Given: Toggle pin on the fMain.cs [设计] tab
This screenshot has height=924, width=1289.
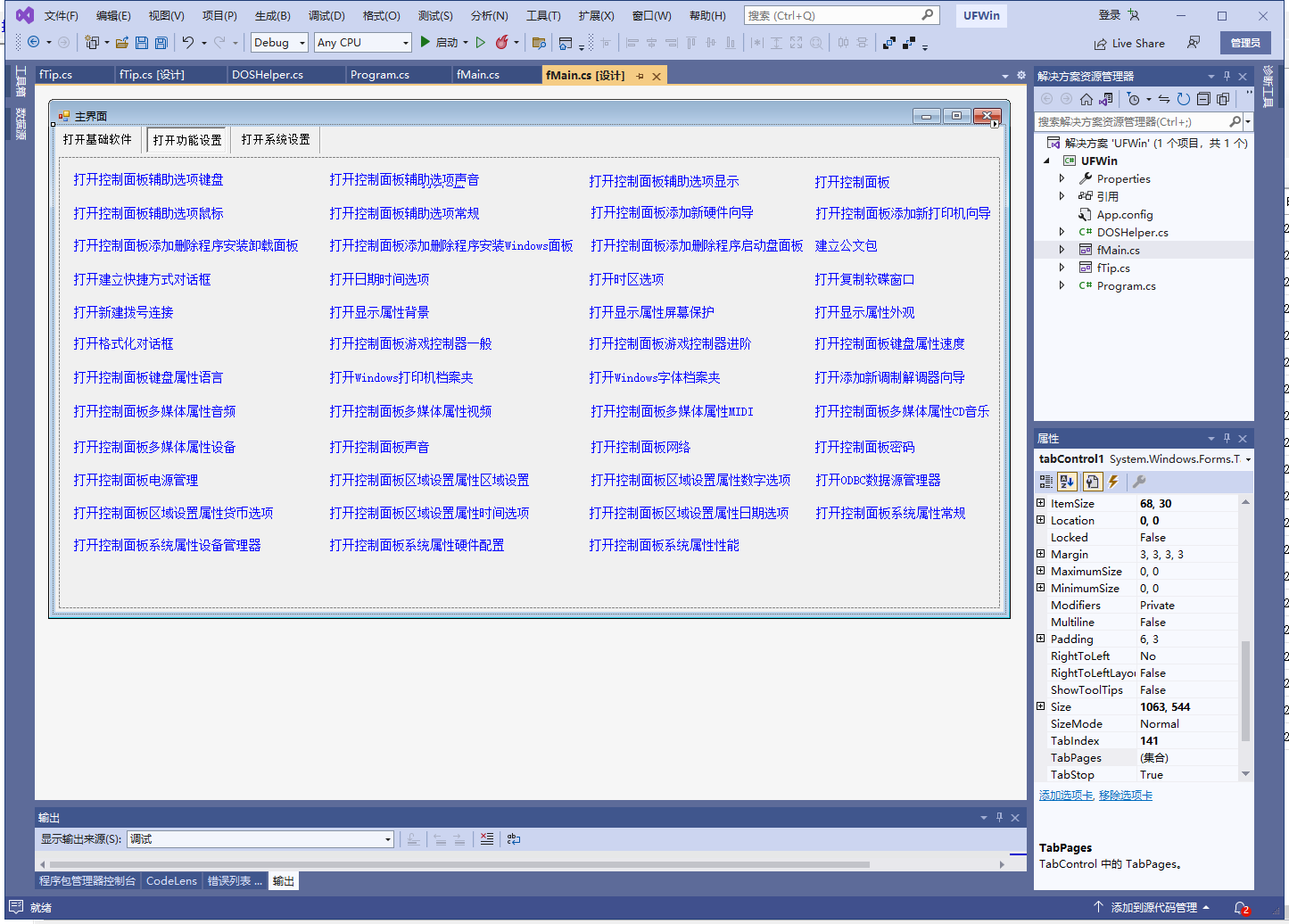Looking at the screenshot, I should [x=640, y=77].
